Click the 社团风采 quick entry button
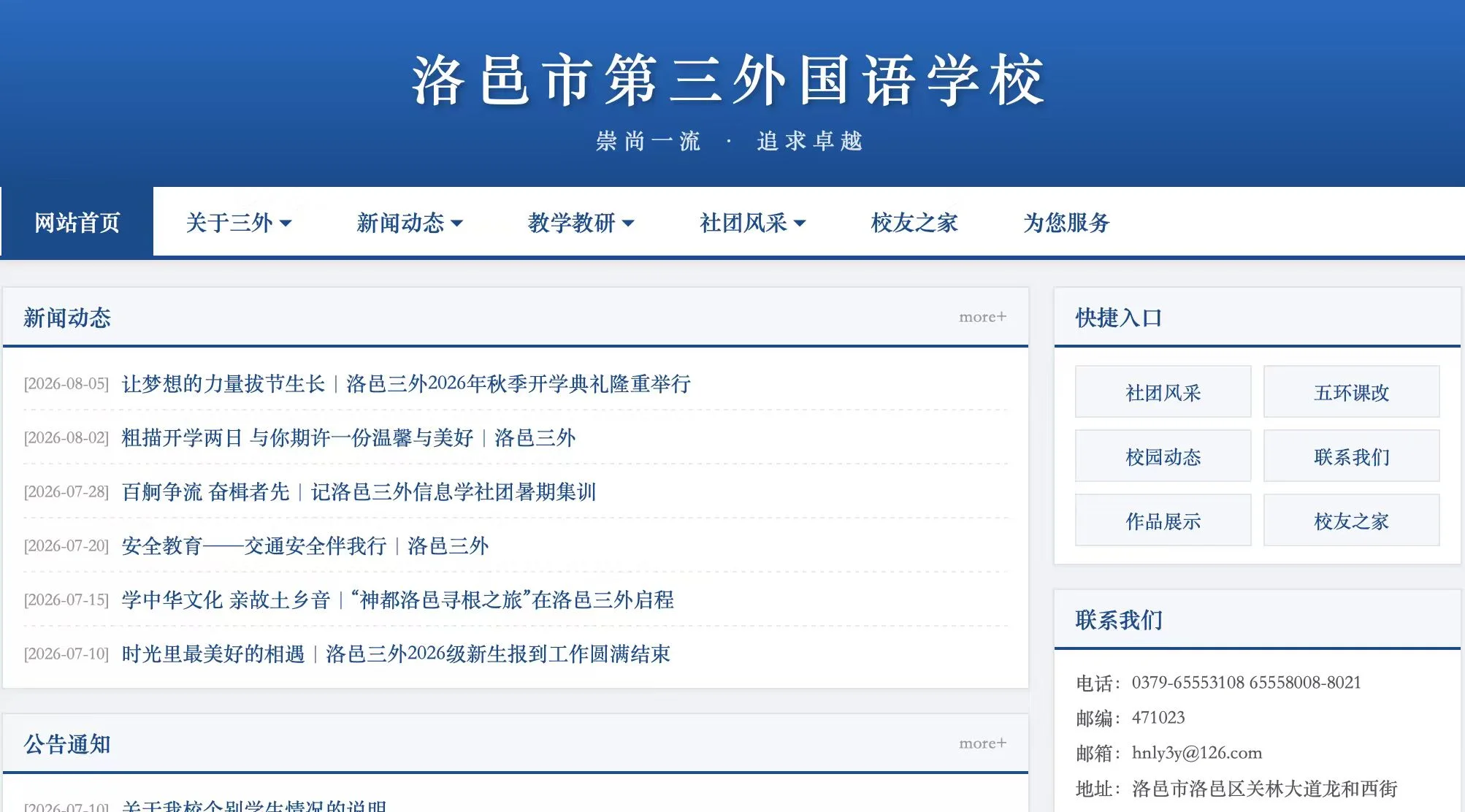Viewport: 1465px width, 812px height. pyautogui.click(x=1163, y=392)
